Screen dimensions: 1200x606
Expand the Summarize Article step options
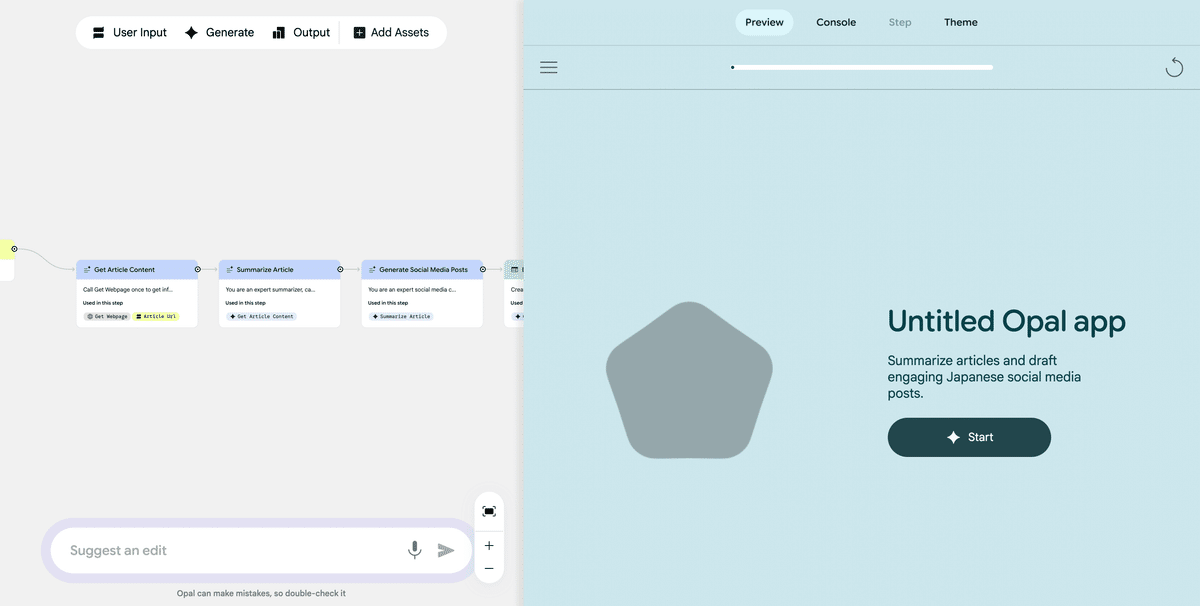tap(340, 269)
